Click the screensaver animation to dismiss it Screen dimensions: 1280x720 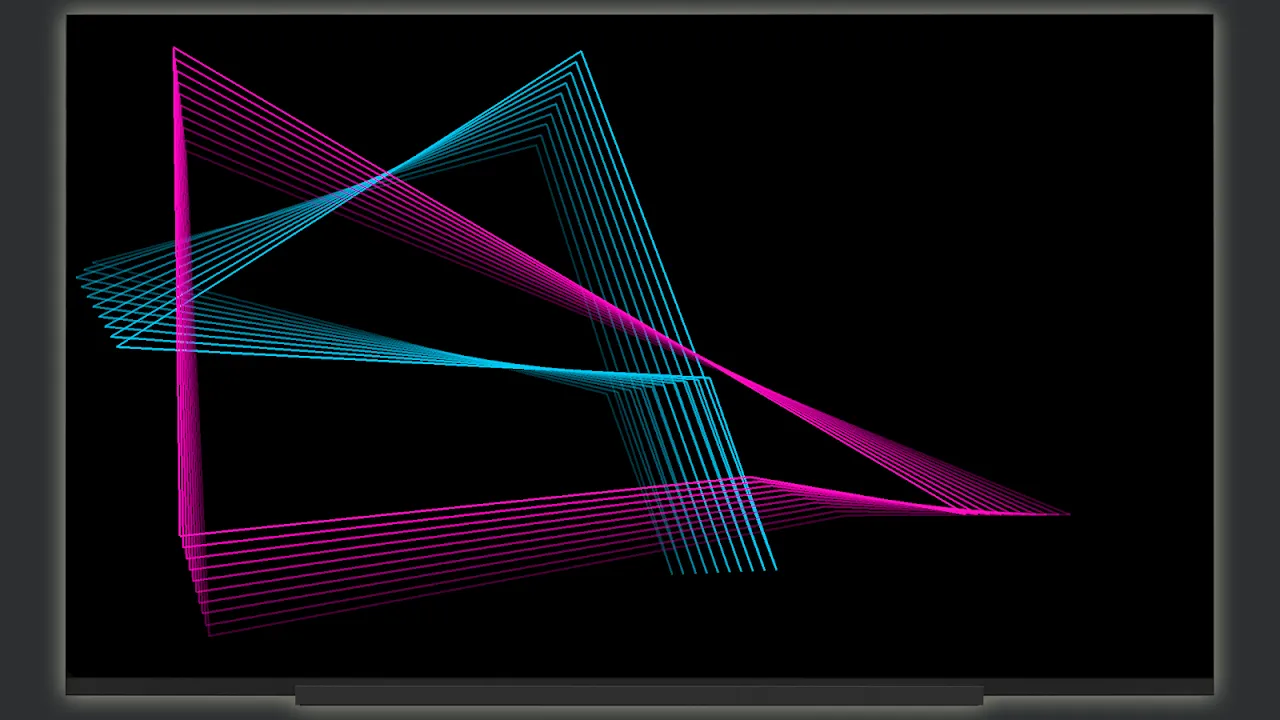click(640, 345)
